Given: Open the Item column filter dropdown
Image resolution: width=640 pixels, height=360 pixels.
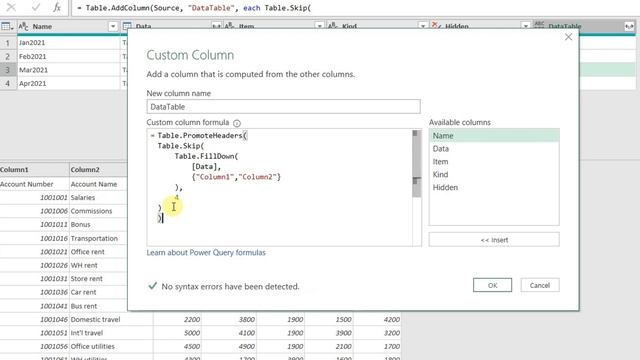Looking at the screenshot, I should click(319, 27).
